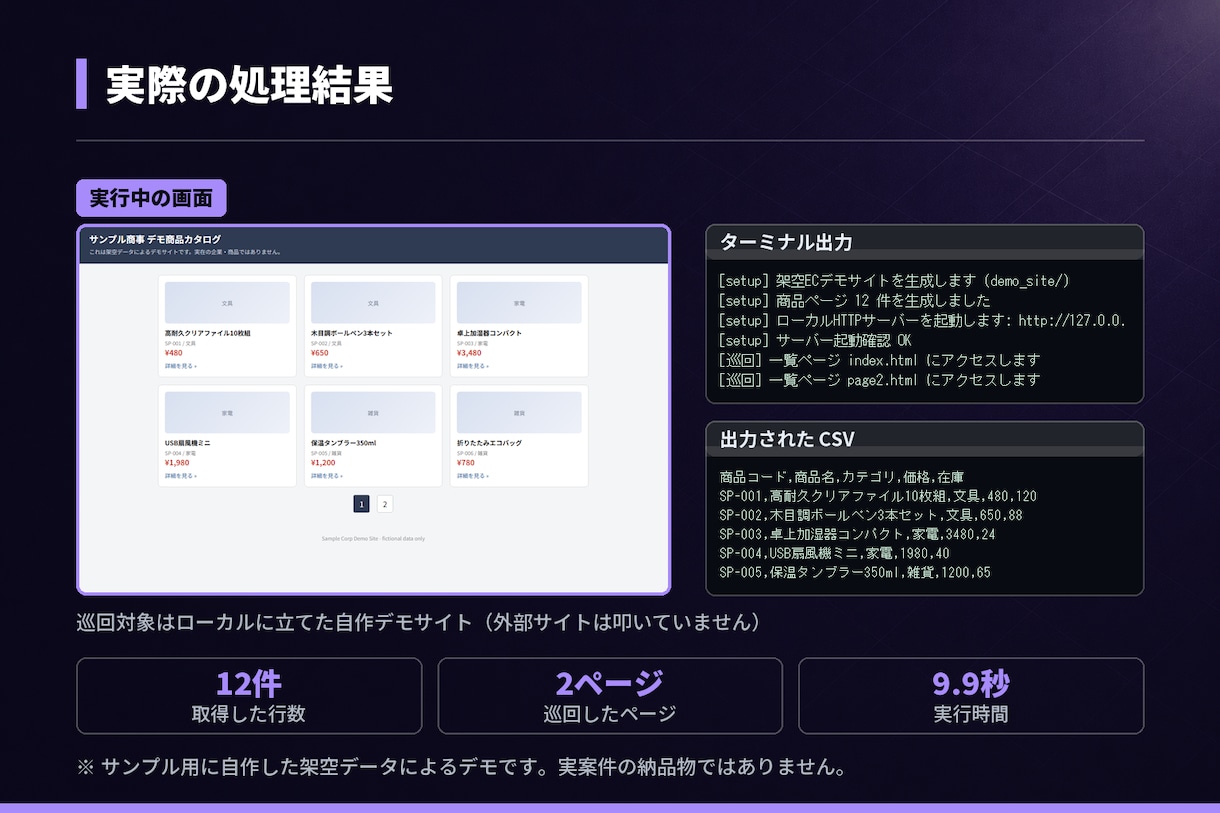Click the CSV row starting with SP-003
Screen dimensions: 1220x813
[859, 534]
